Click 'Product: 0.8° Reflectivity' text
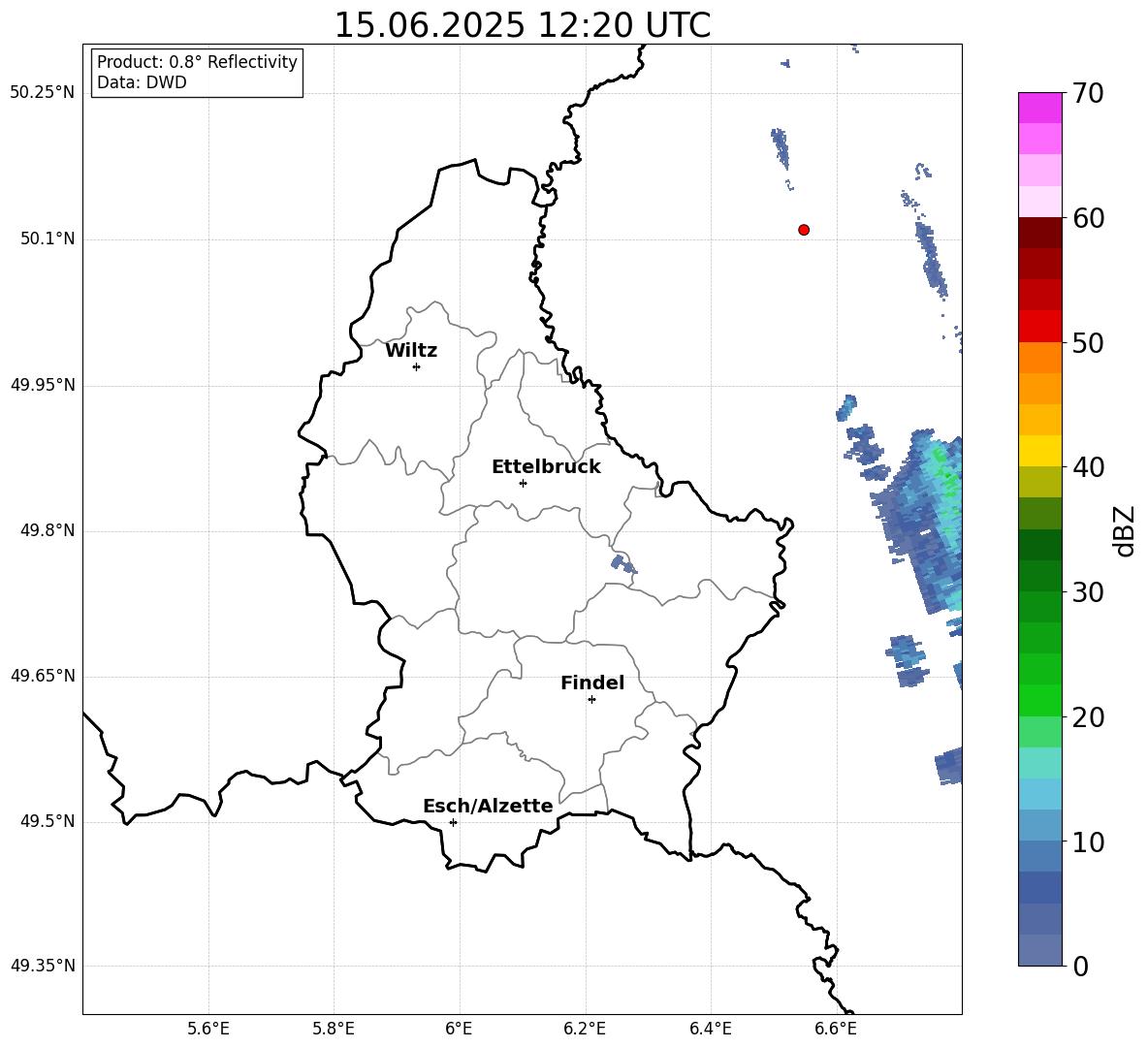 pos(197,62)
